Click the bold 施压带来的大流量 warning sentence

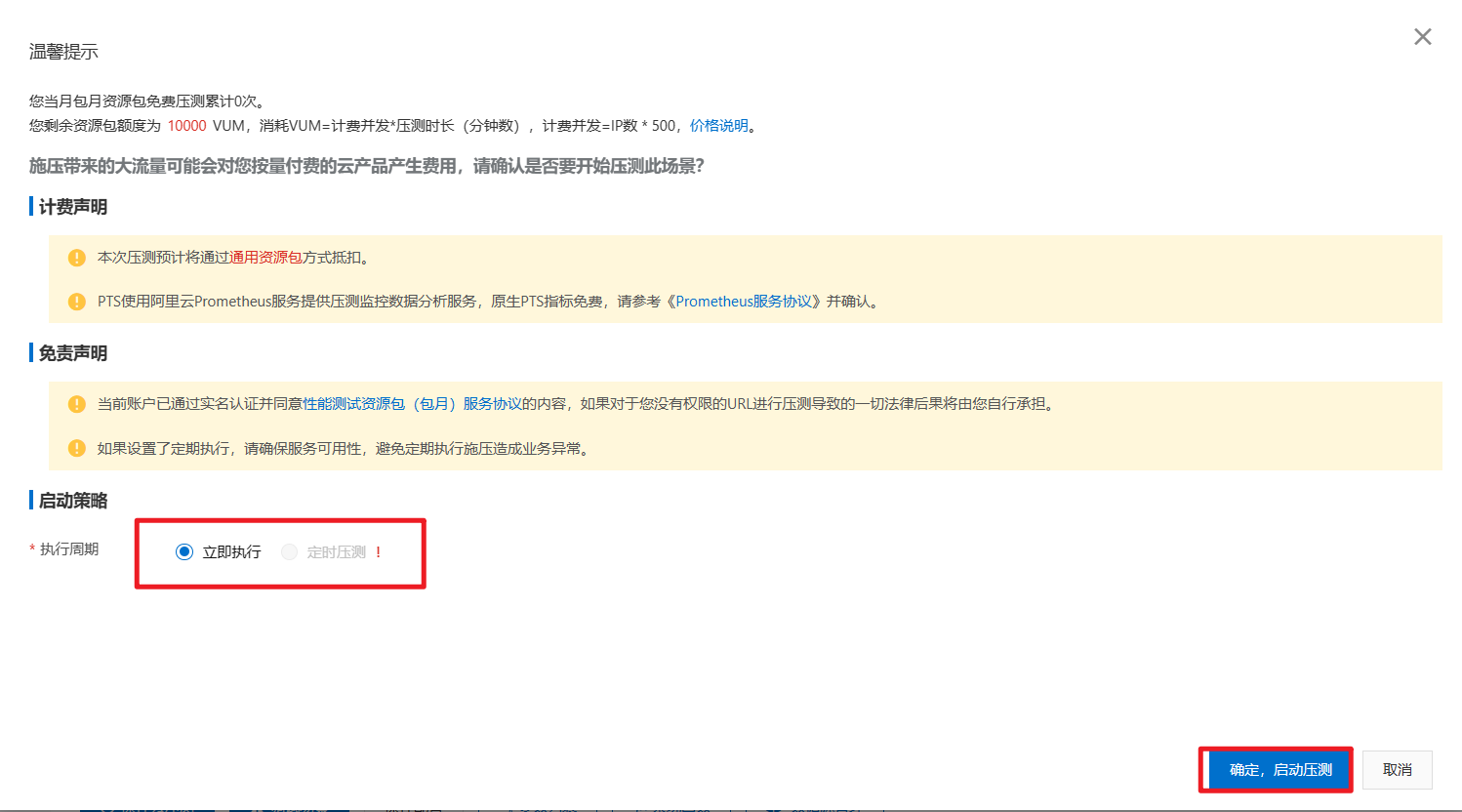click(x=366, y=166)
